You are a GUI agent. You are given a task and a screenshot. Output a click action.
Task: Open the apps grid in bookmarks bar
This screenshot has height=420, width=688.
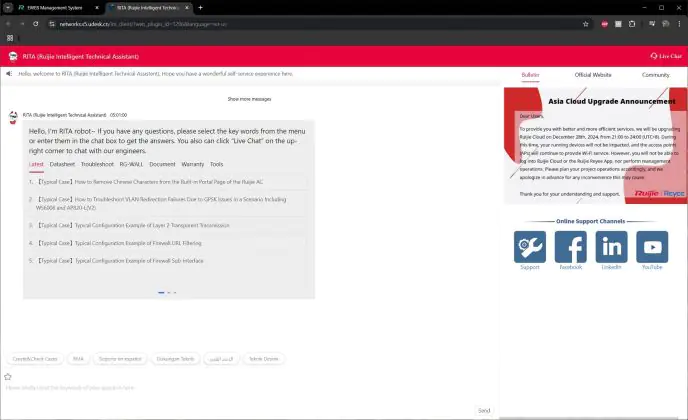pyautogui.click(x=10, y=38)
